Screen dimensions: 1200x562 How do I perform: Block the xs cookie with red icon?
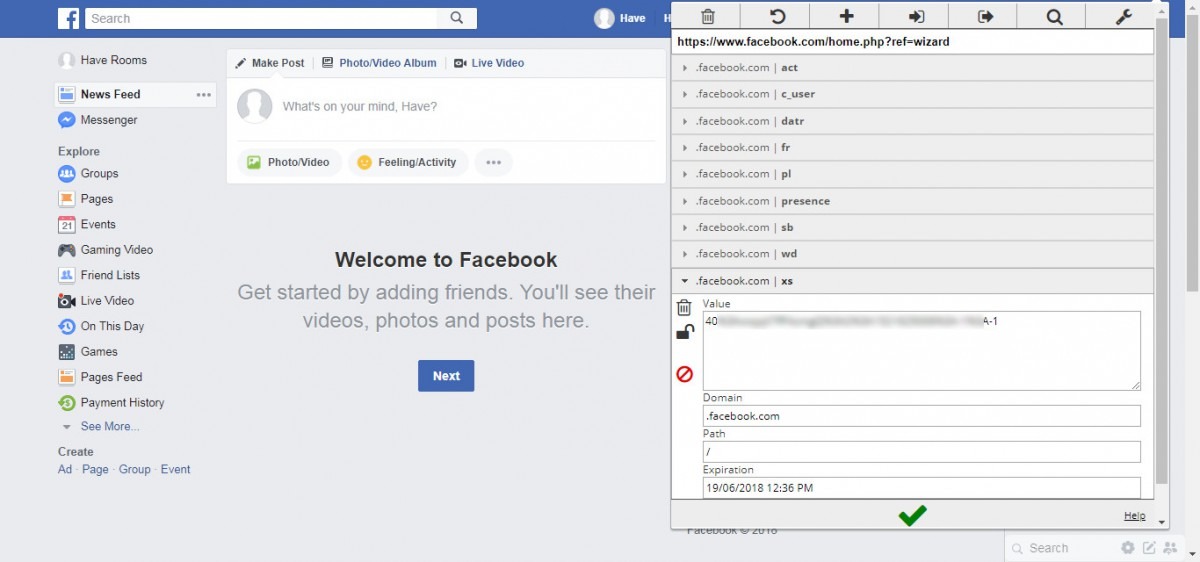pyautogui.click(x=685, y=374)
